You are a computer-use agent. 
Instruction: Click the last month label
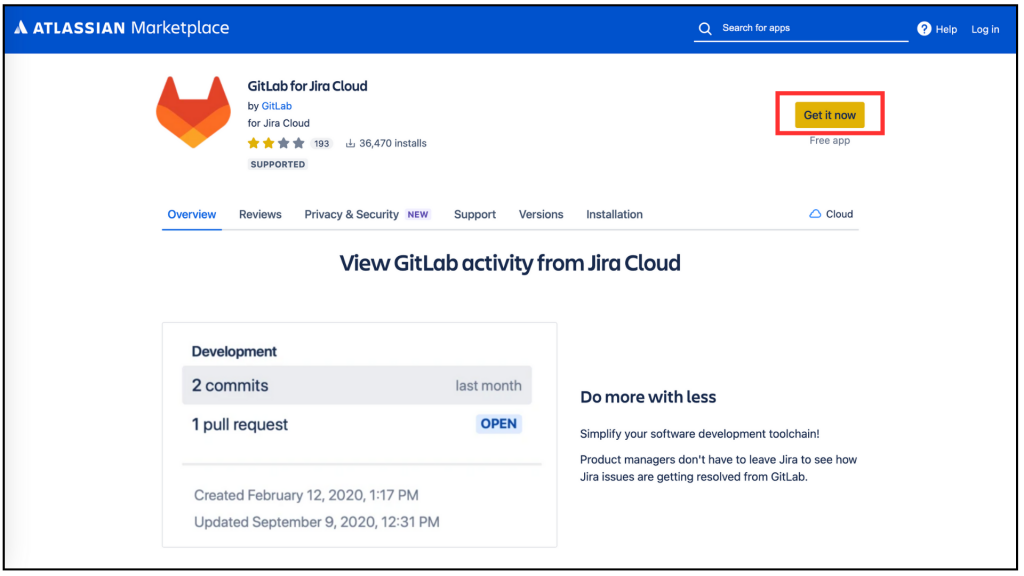488,386
